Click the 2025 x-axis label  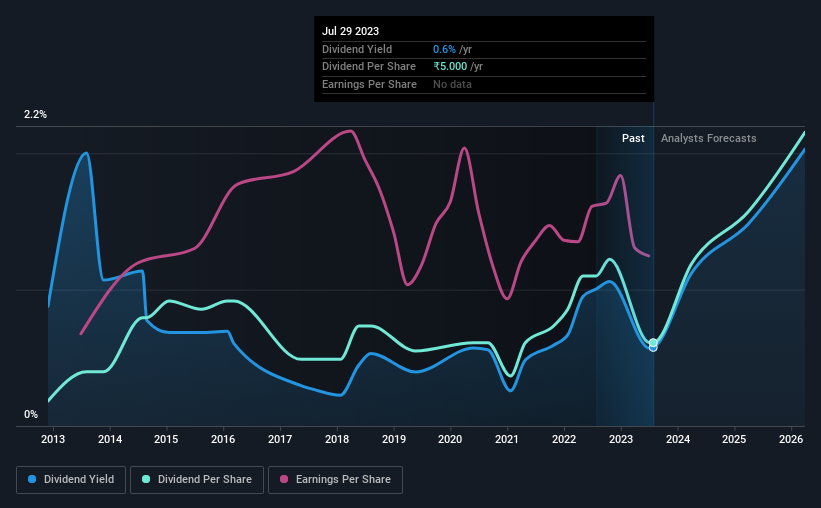tap(734, 439)
